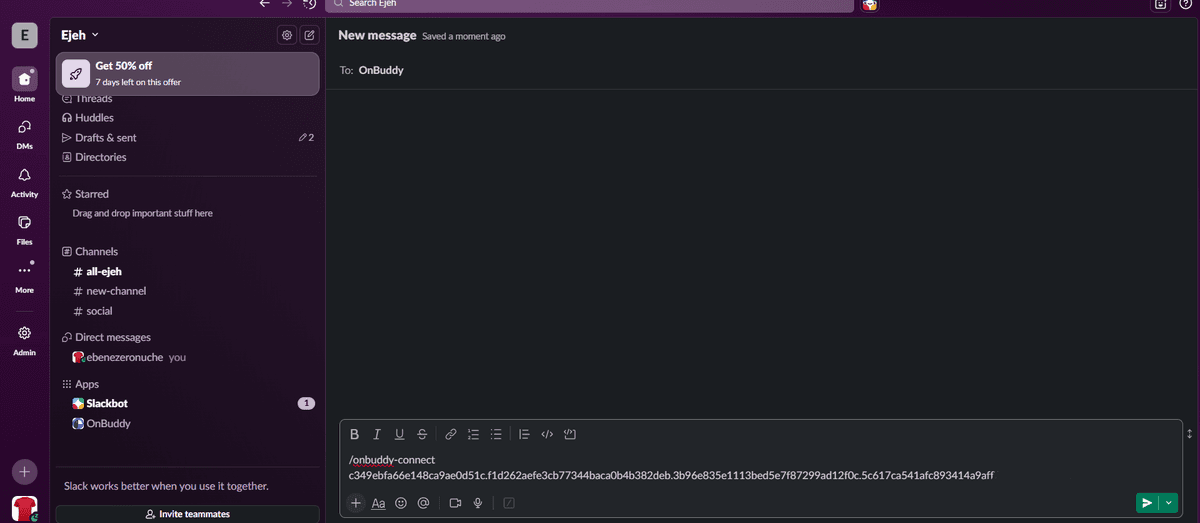This screenshot has width=1200, height=523.
Task: Insert a blockquote in composer
Action: tap(524, 434)
